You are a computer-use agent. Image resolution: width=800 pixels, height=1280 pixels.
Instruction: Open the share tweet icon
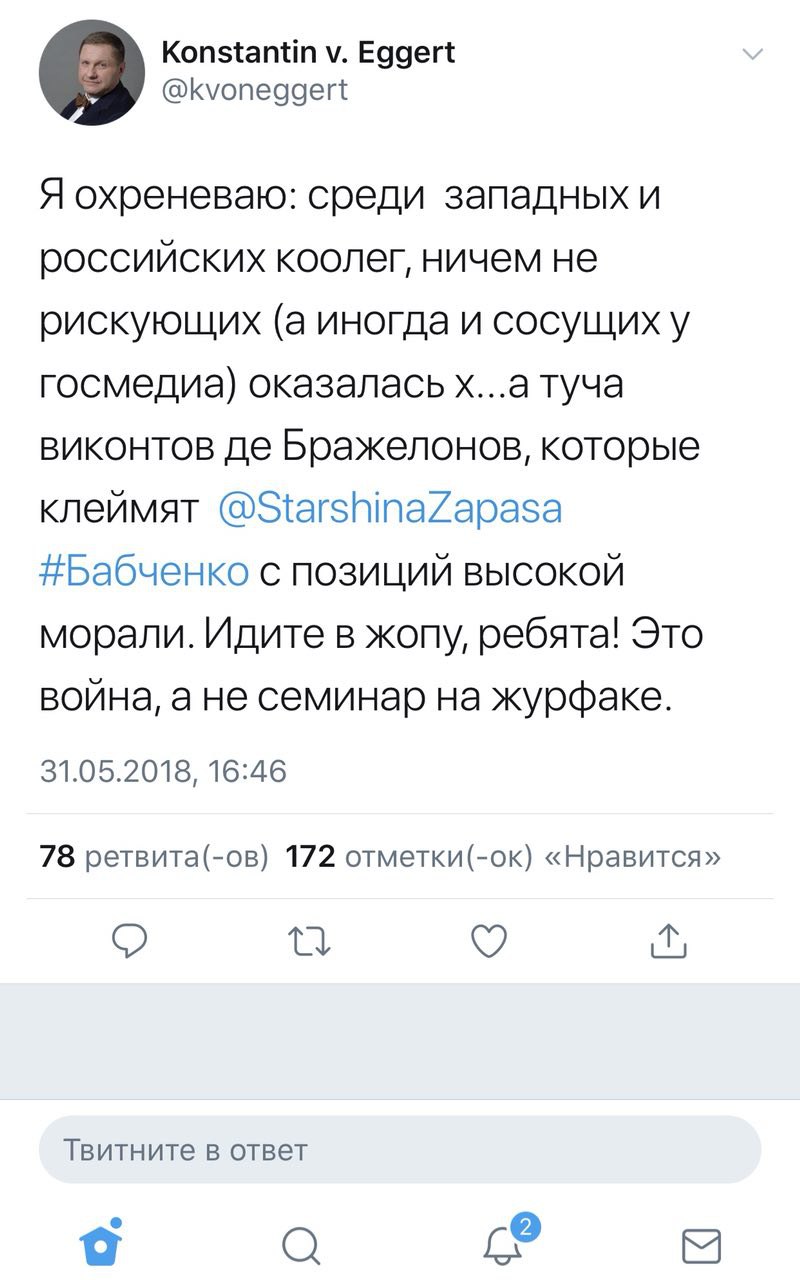point(668,939)
